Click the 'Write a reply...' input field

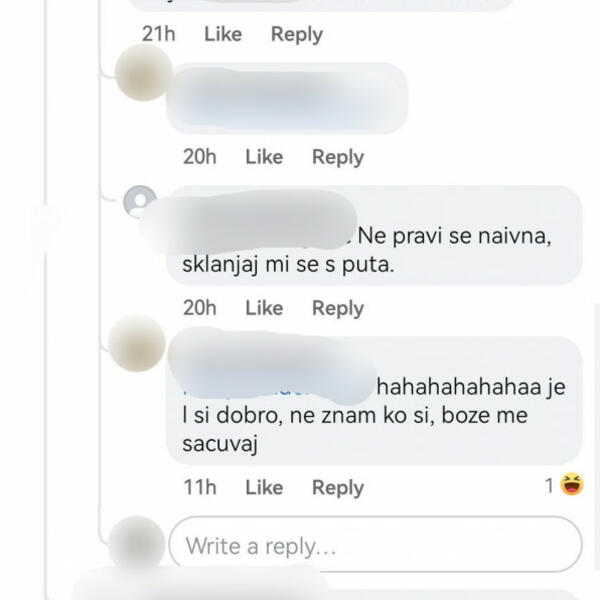(x=375, y=544)
